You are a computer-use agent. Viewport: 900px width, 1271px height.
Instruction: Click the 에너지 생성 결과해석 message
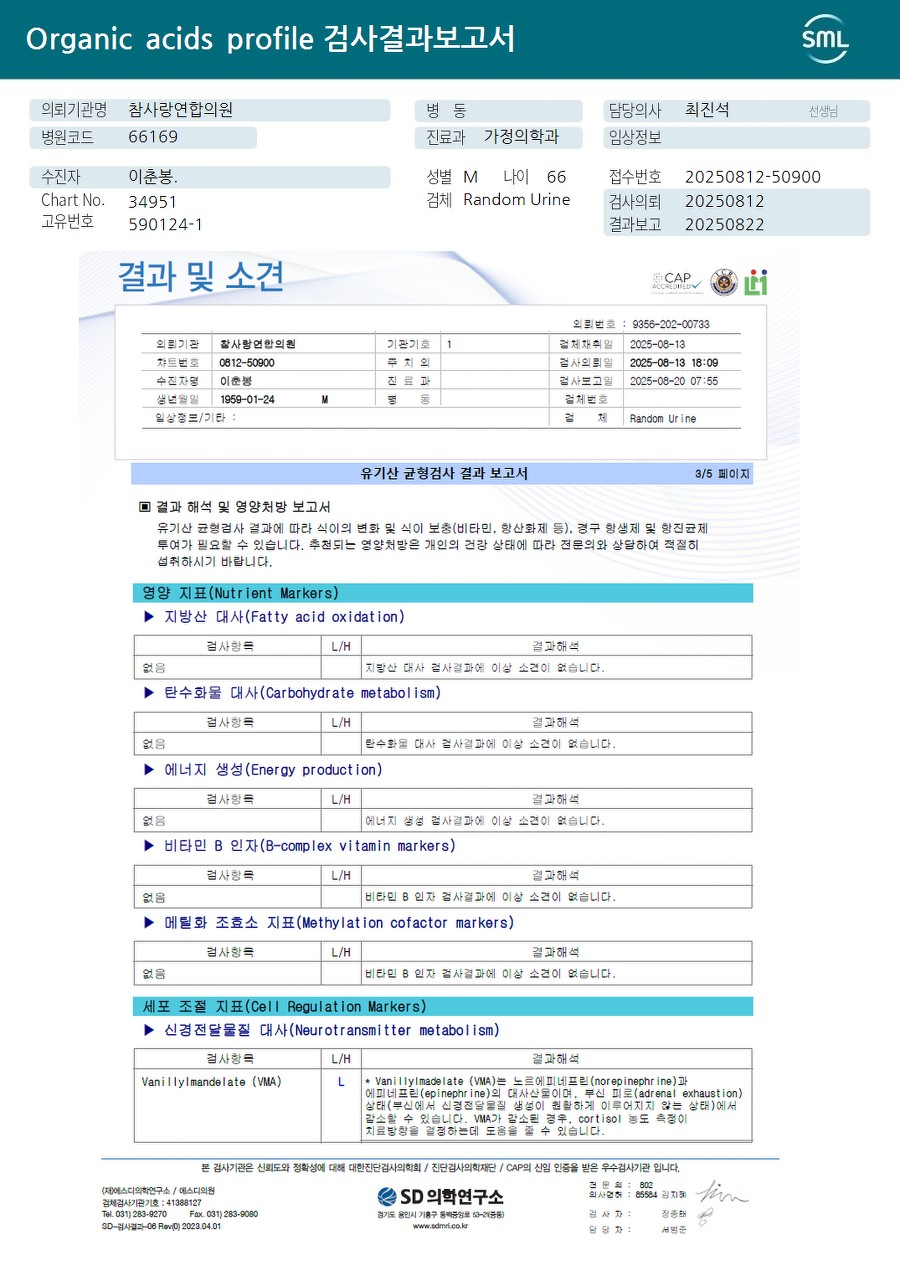(485, 821)
